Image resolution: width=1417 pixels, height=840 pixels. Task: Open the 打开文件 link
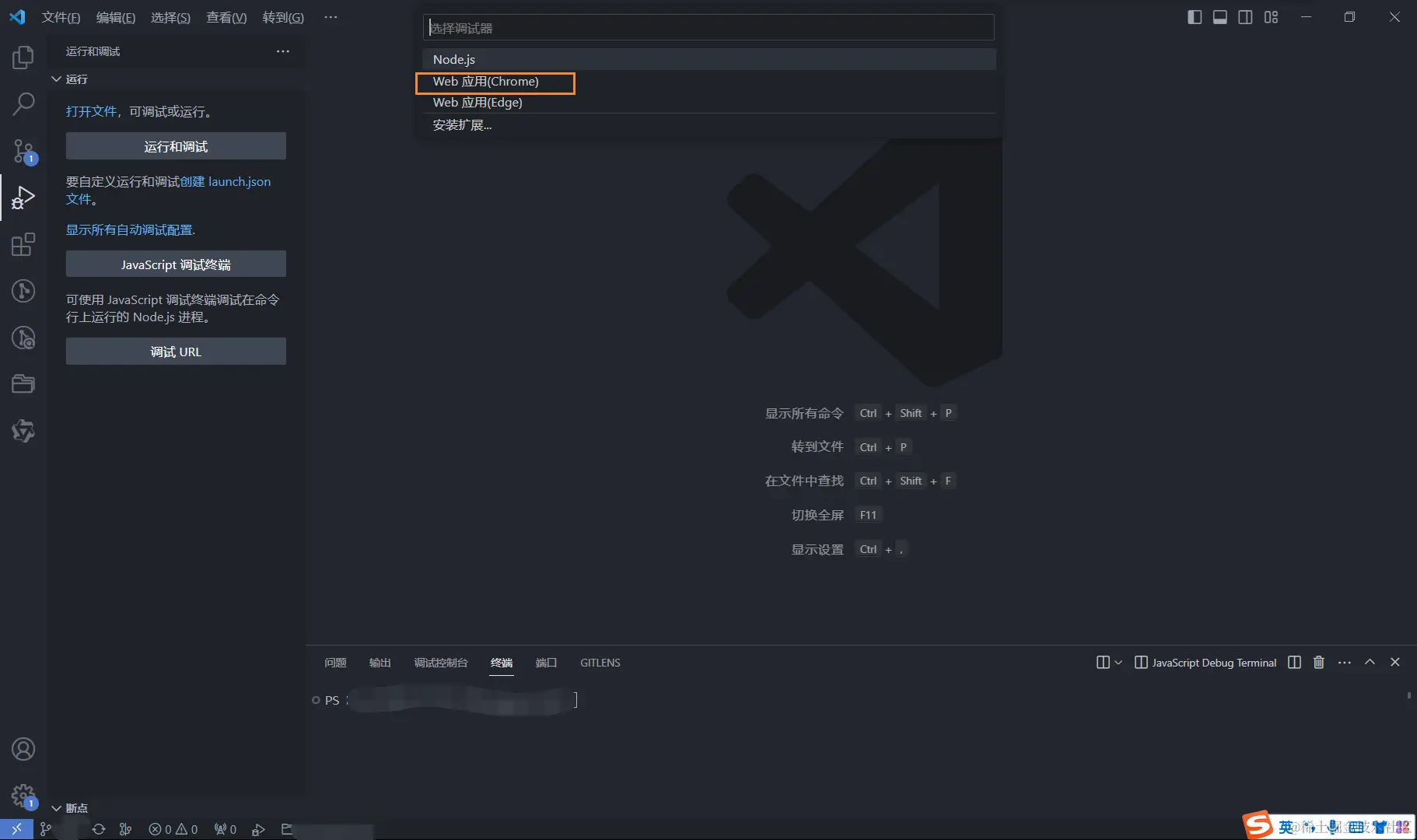pyautogui.click(x=91, y=111)
